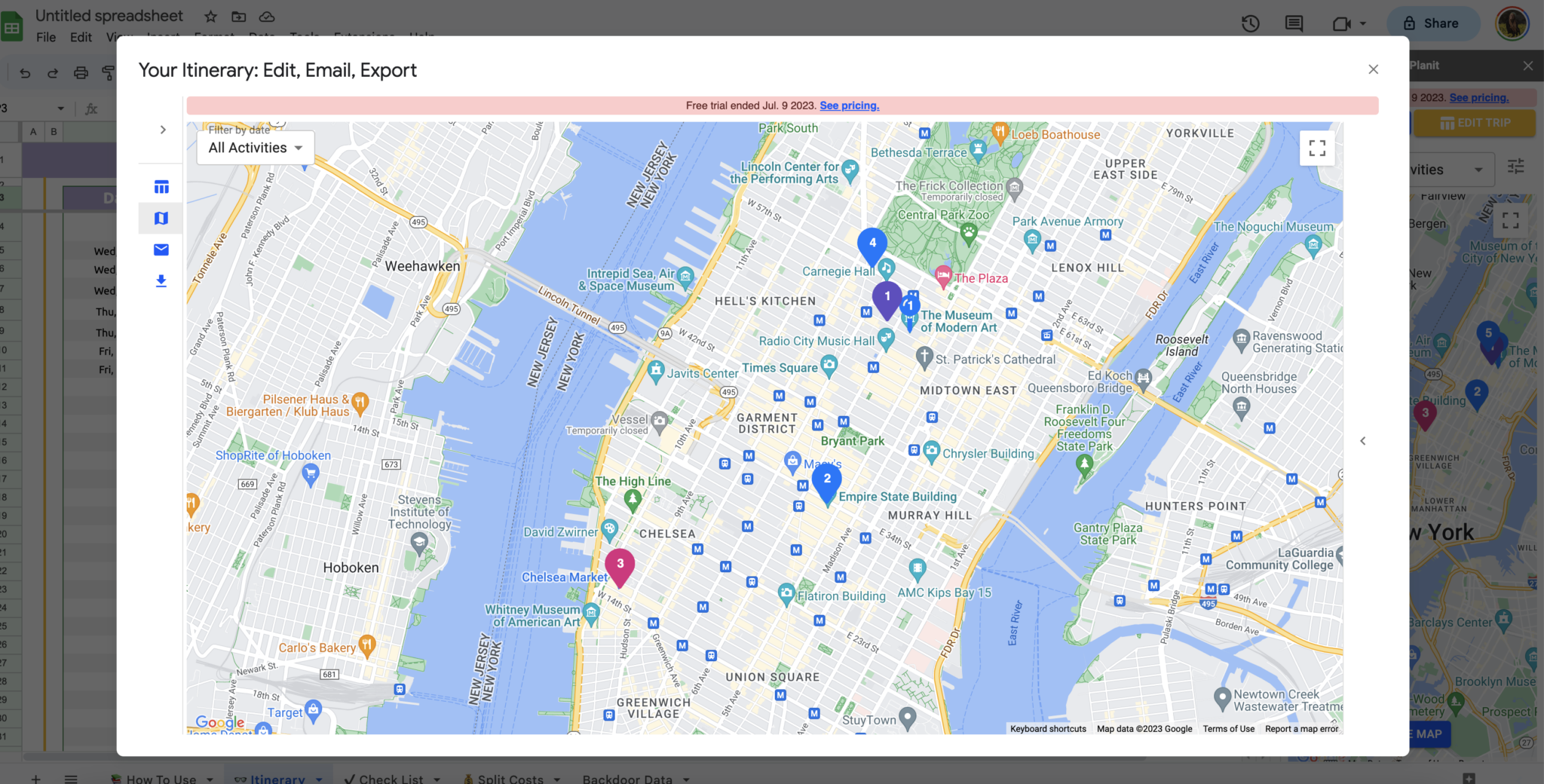1544x784 pixels.
Task: Open the See pricing link in the dialog banner
Action: [x=850, y=106]
